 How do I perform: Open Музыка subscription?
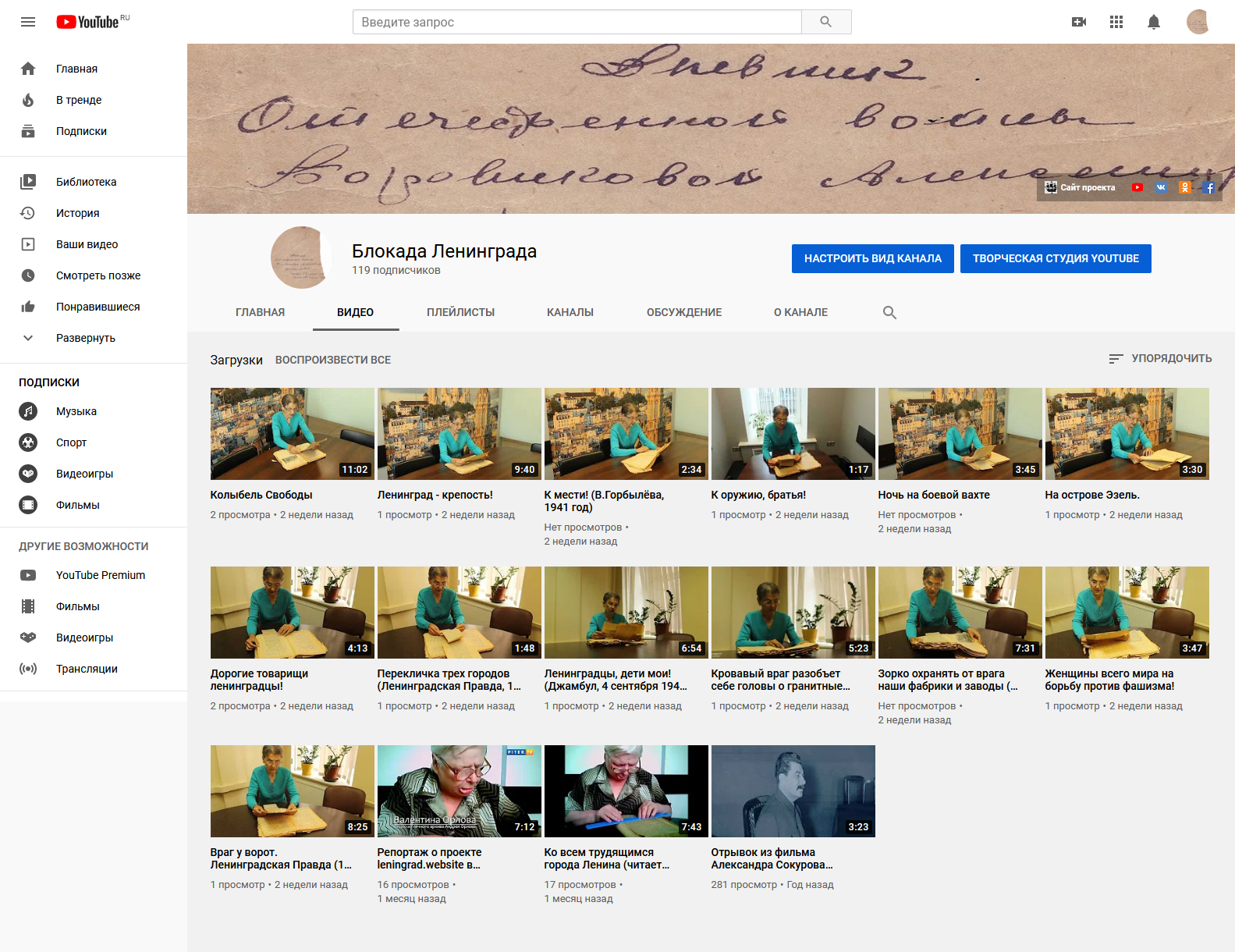pyautogui.click(x=94, y=411)
